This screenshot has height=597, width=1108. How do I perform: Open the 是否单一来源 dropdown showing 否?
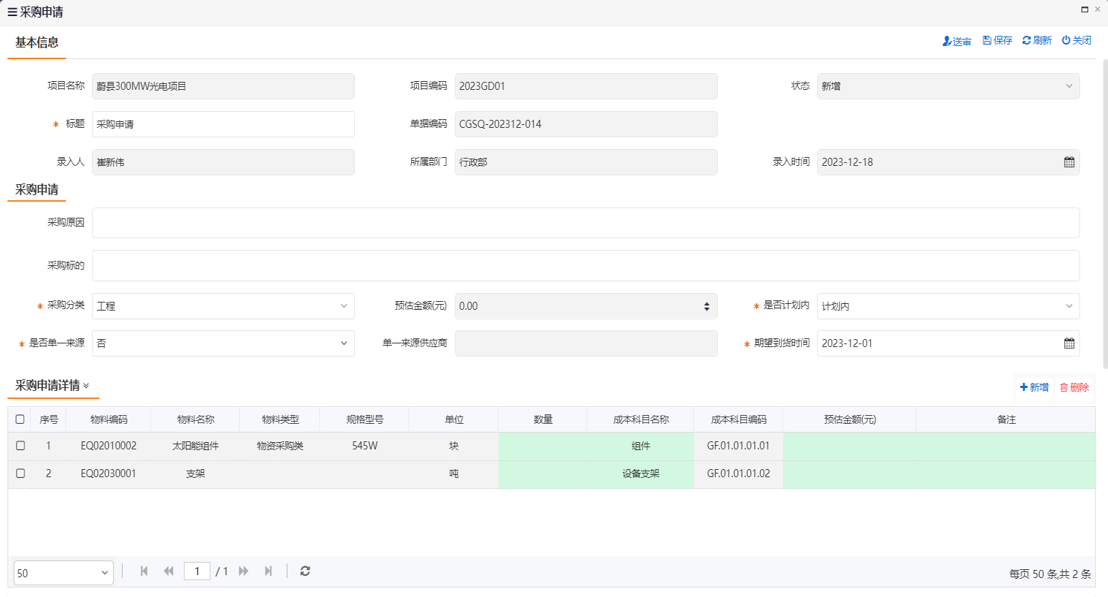(x=223, y=343)
